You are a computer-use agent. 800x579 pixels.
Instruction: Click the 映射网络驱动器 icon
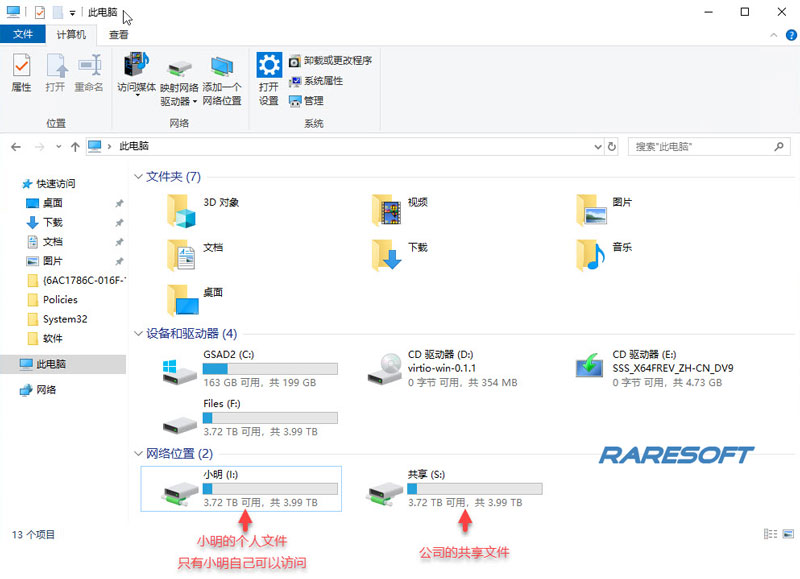[x=181, y=68]
